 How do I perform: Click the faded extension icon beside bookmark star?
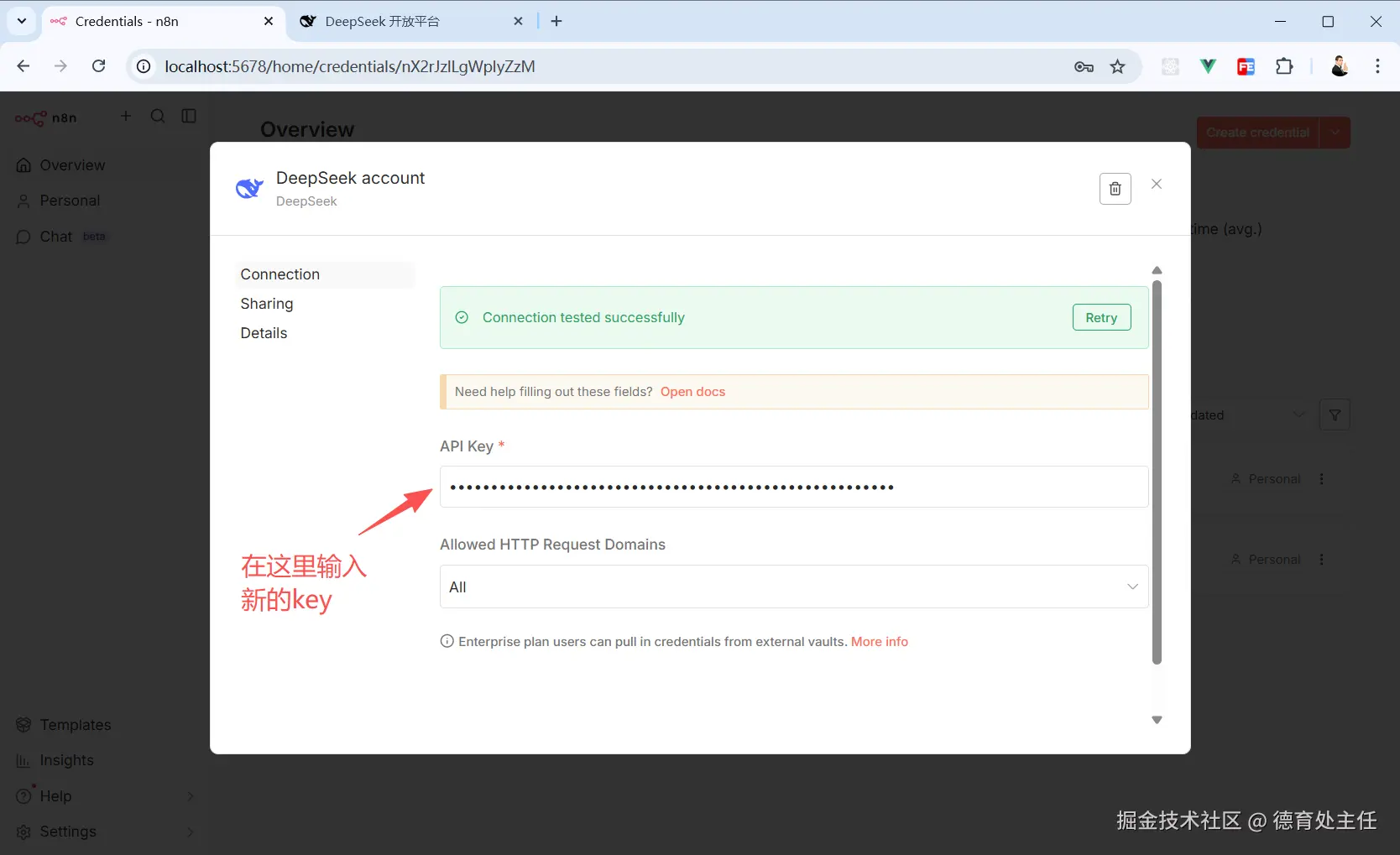coord(1170,66)
